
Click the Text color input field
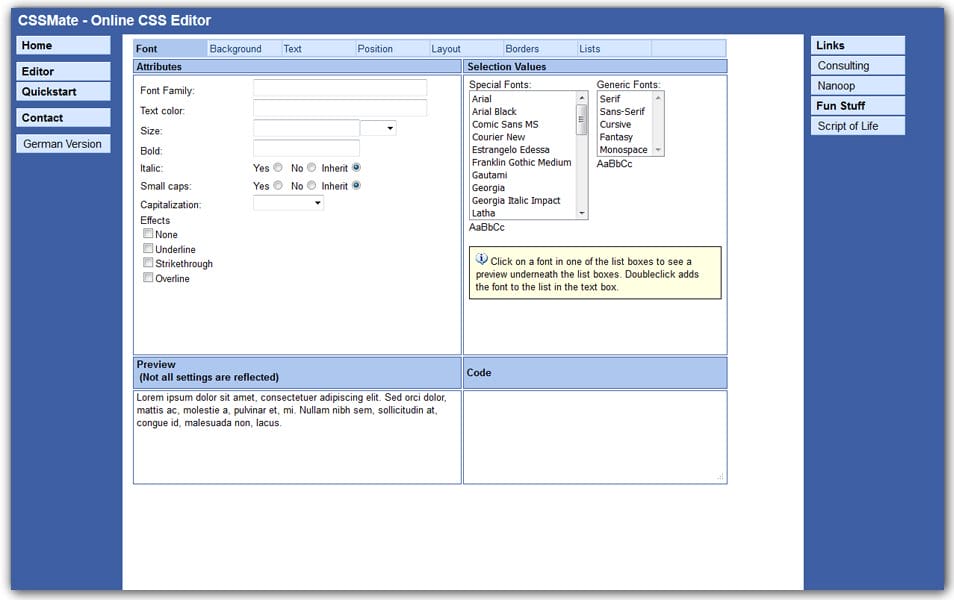tap(340, 108)
